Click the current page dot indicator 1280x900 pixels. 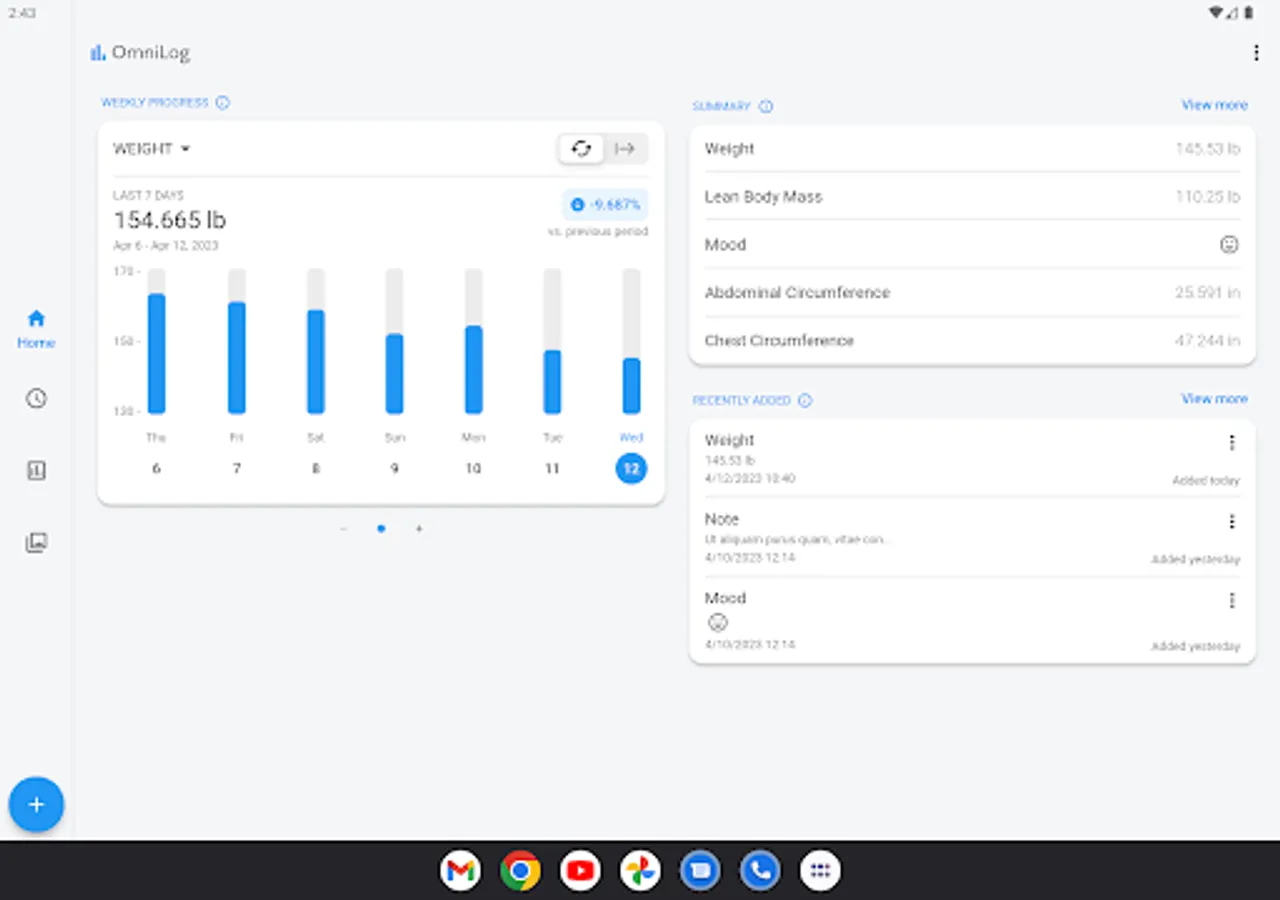click(381, 529)
